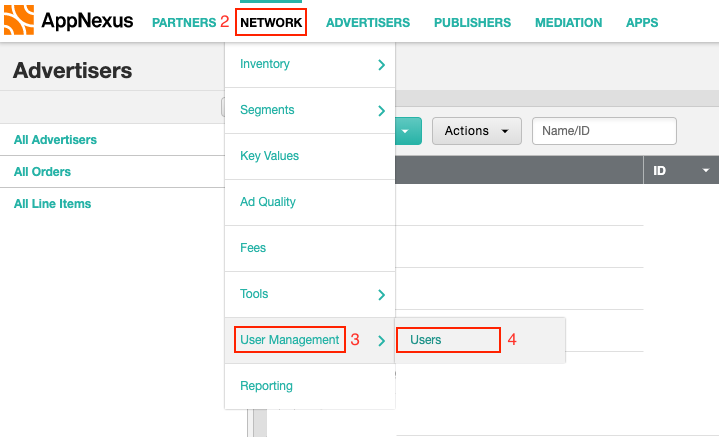Open the Apps tab

point(642,22)
